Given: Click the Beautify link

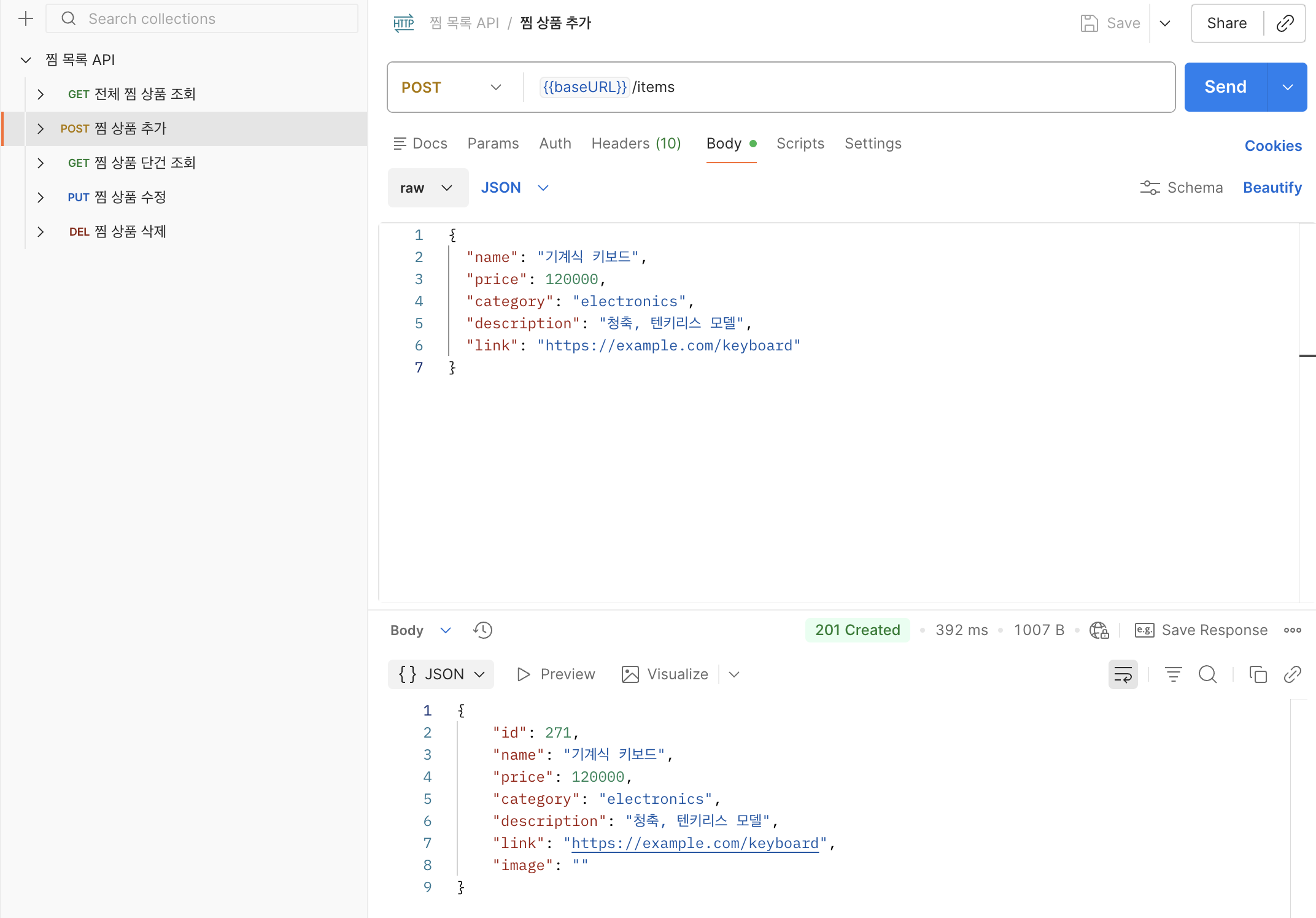Looking at the screenshot, I should coord(1272,188).
